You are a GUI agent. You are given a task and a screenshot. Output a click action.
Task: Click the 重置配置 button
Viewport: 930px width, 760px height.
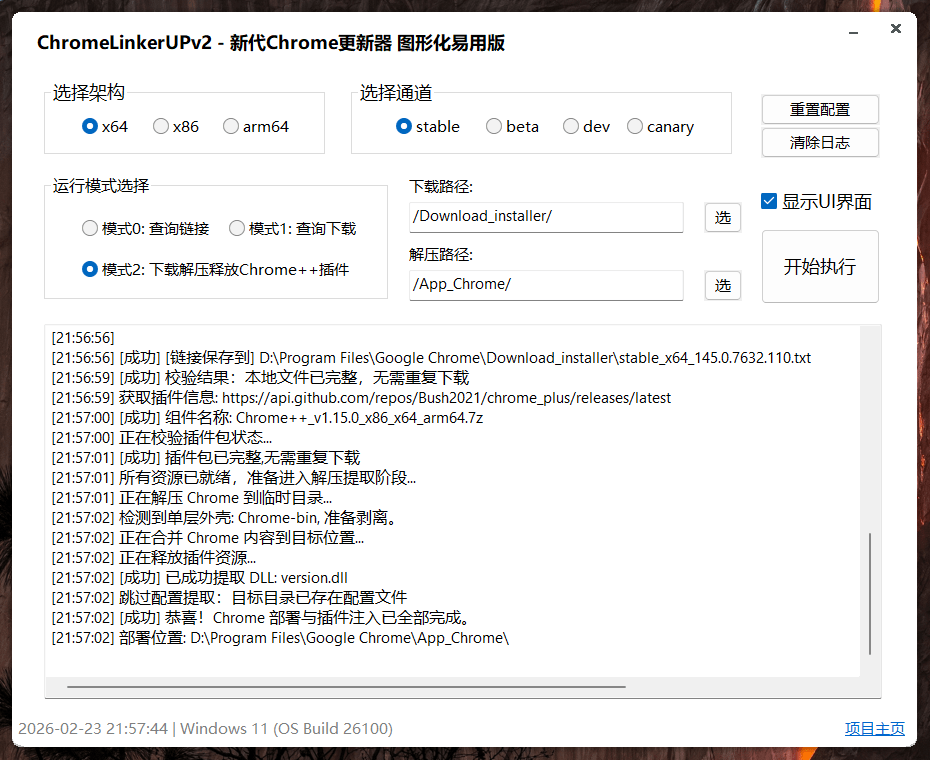(x=820, y=109)
